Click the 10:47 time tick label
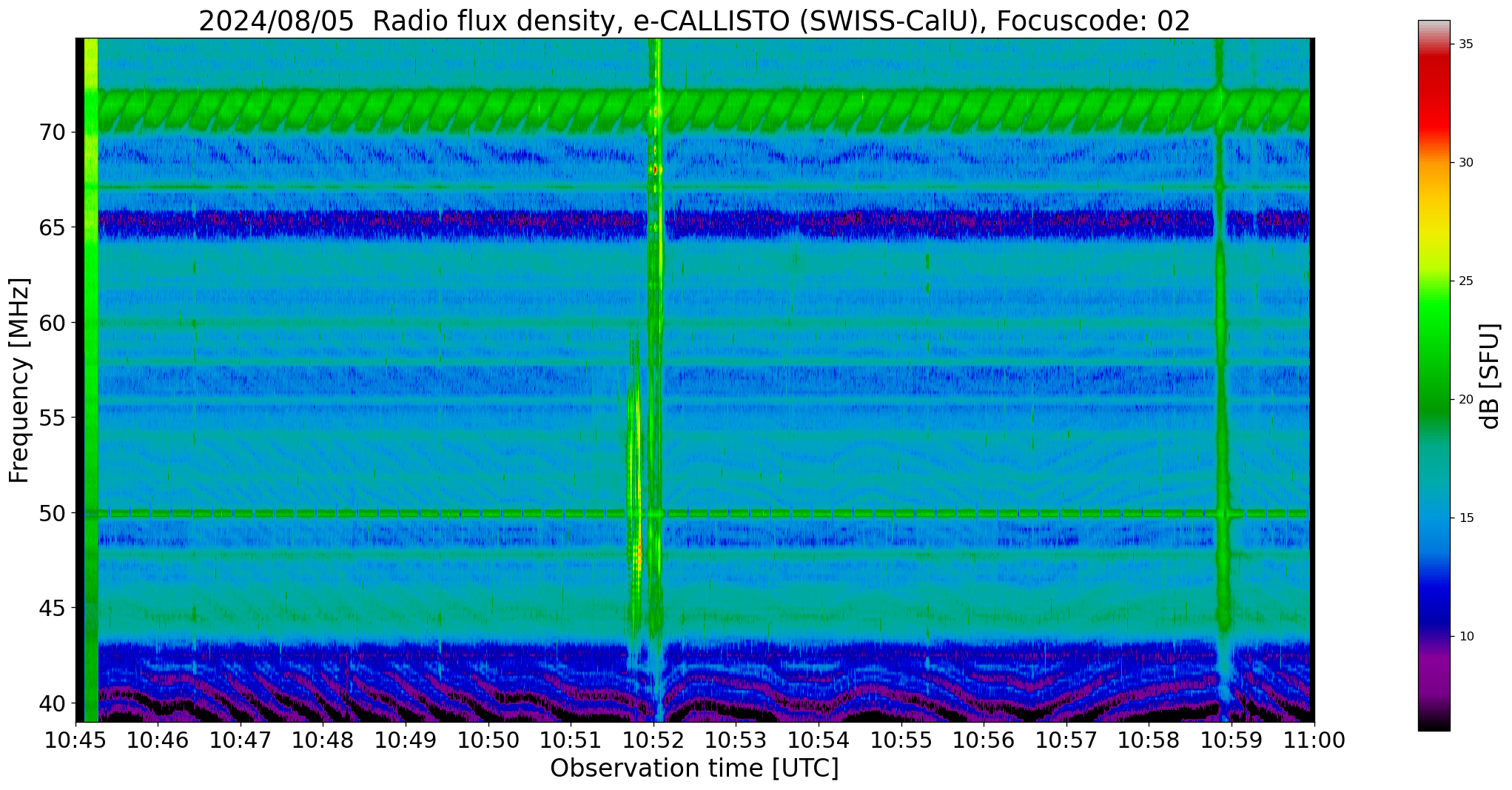 [x=241, y=740]
